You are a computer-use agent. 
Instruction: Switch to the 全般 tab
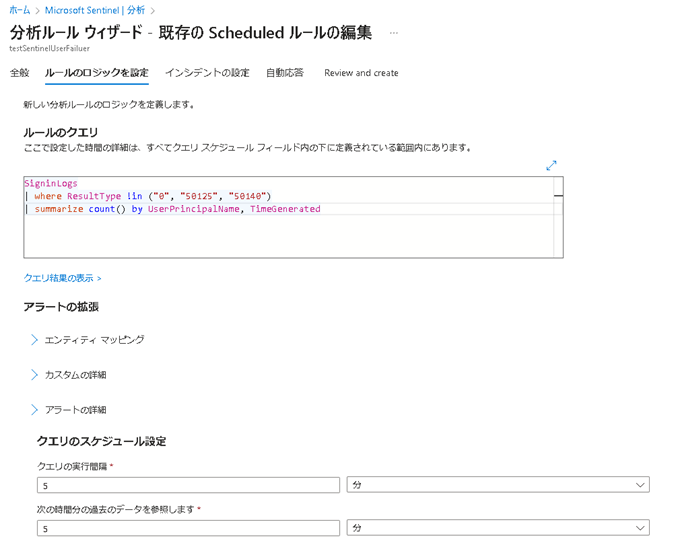pyautogui.click(x=19, y=73)
